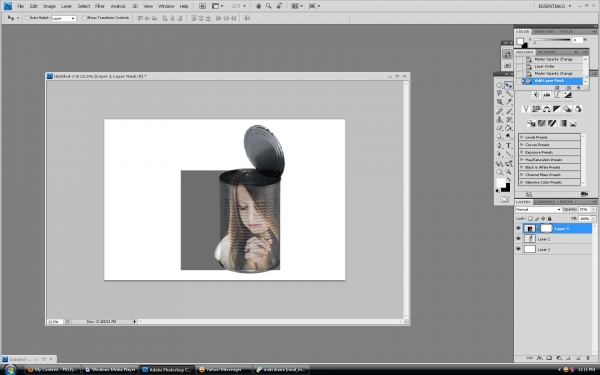The width and height of the screenshot is (600, 375).
Task: Add a Color Balance adjustment
Action: [546, 109]
